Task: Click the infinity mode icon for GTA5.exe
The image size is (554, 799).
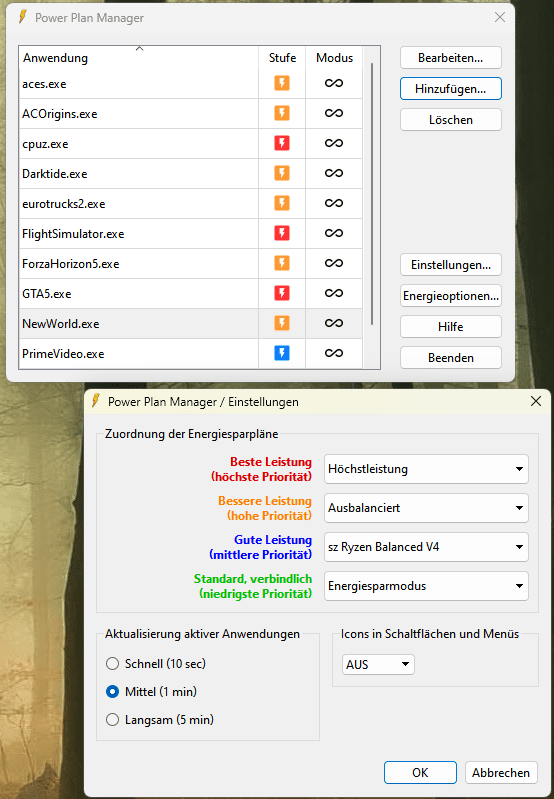Action: (334, 294)
